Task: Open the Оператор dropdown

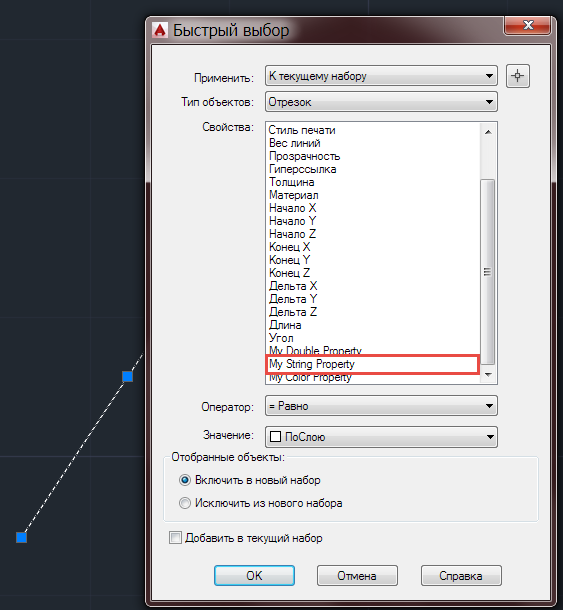Action: pyautogui.click(x=381, y=406)
